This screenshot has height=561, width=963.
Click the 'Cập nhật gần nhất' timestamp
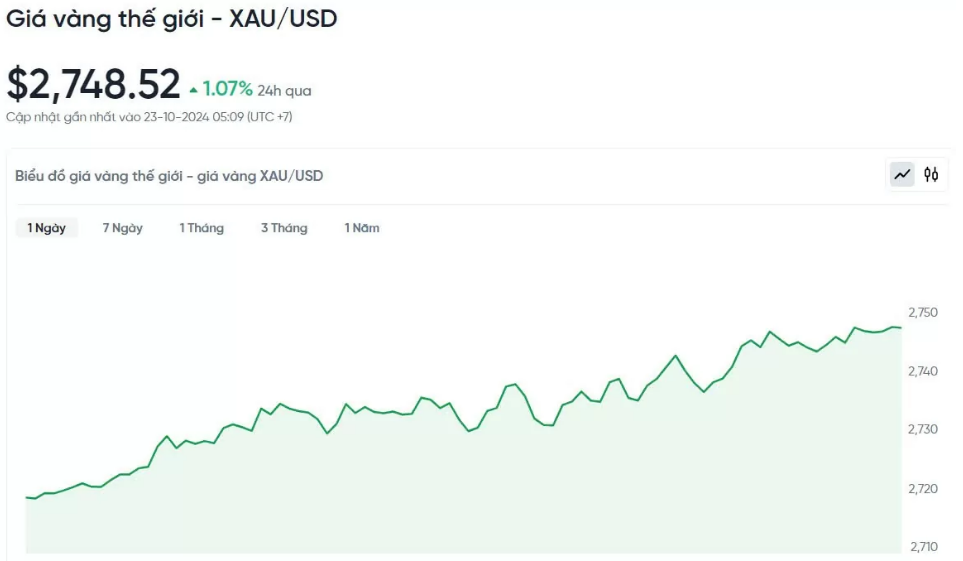pos(148,117)
